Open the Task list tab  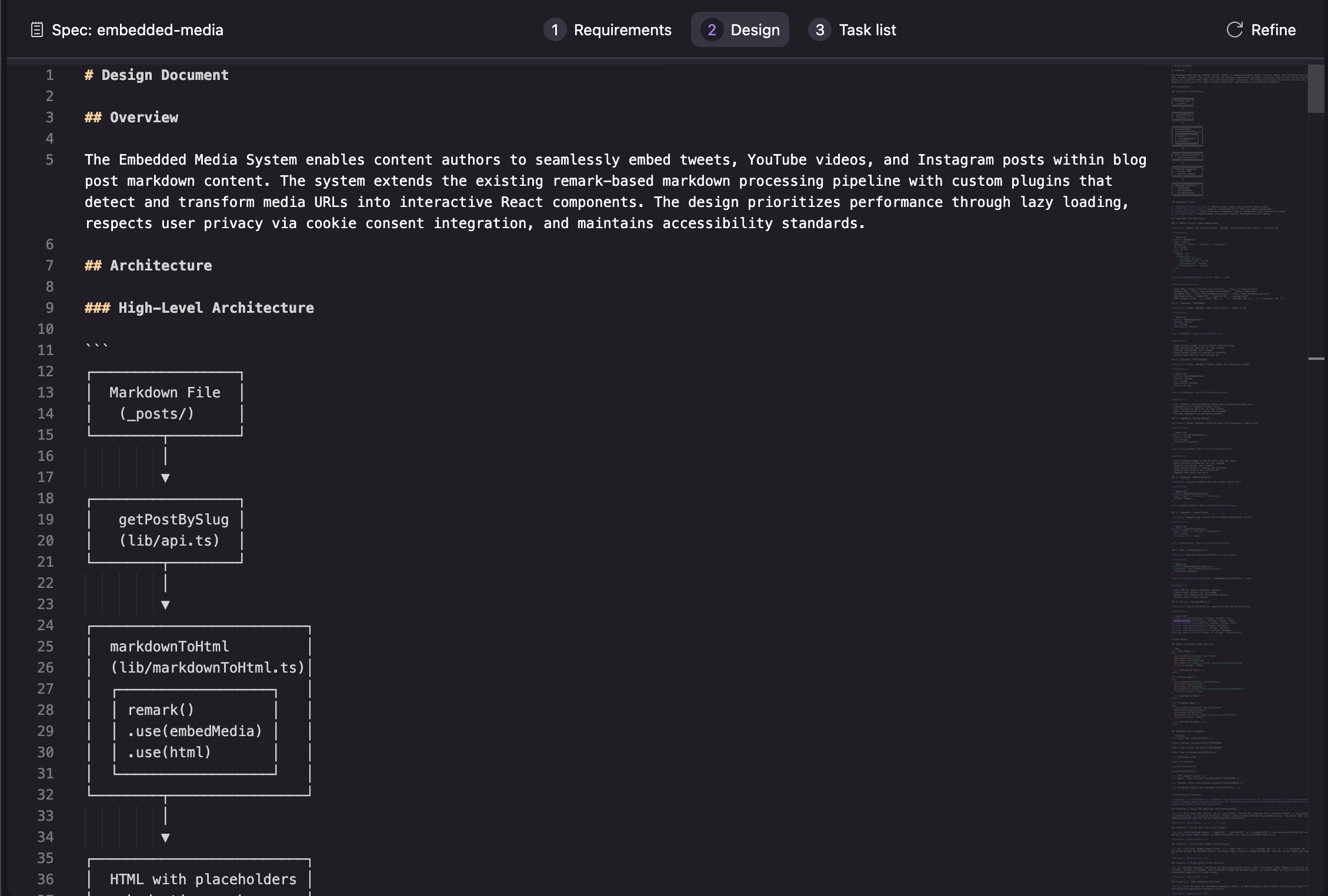click(x=867, y=29)
